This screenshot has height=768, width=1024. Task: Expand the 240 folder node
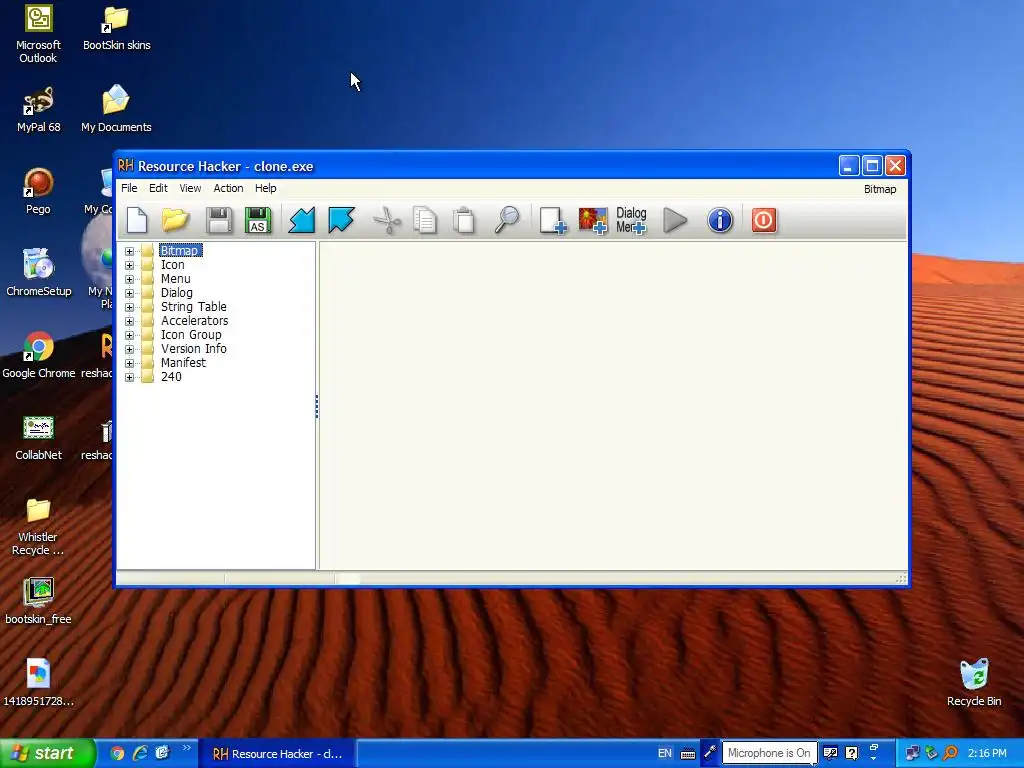coord(129,377)
